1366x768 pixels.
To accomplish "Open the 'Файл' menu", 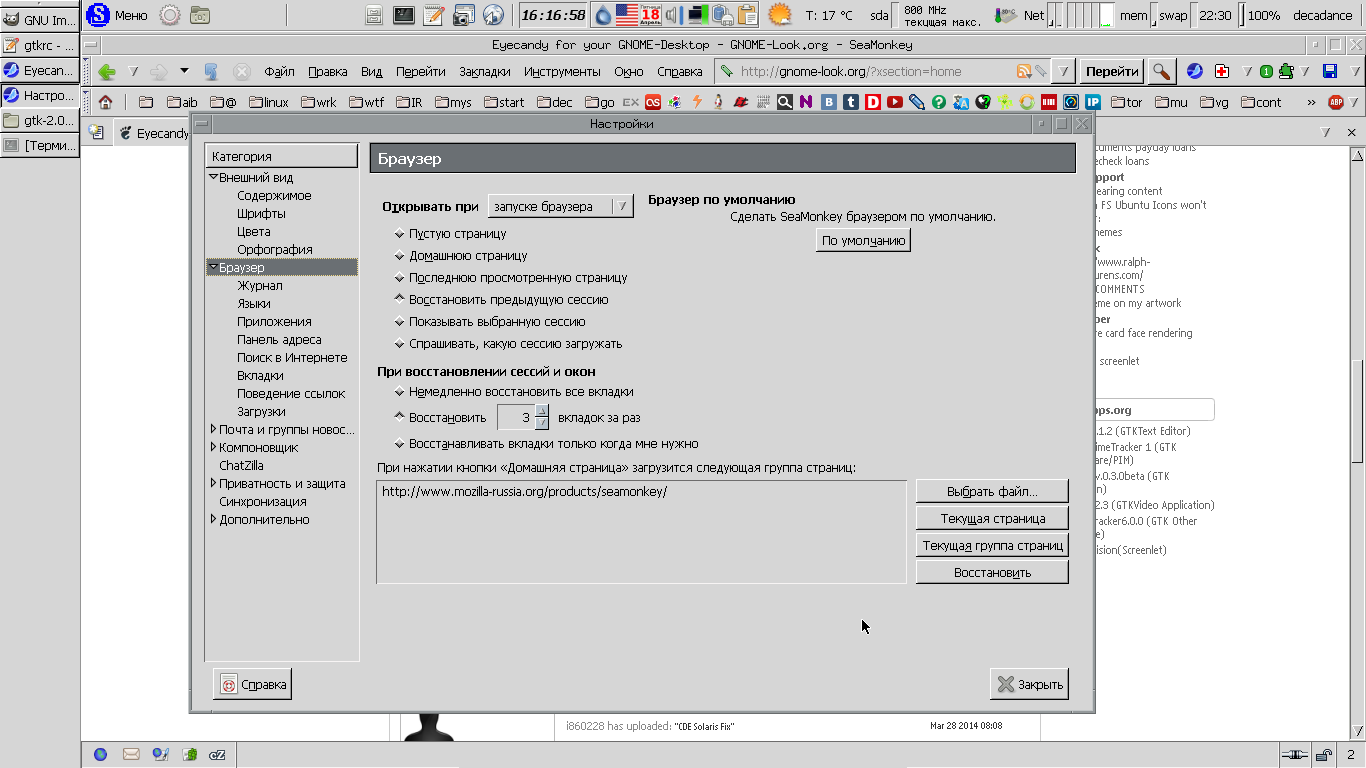I will [x=279, y=71].
